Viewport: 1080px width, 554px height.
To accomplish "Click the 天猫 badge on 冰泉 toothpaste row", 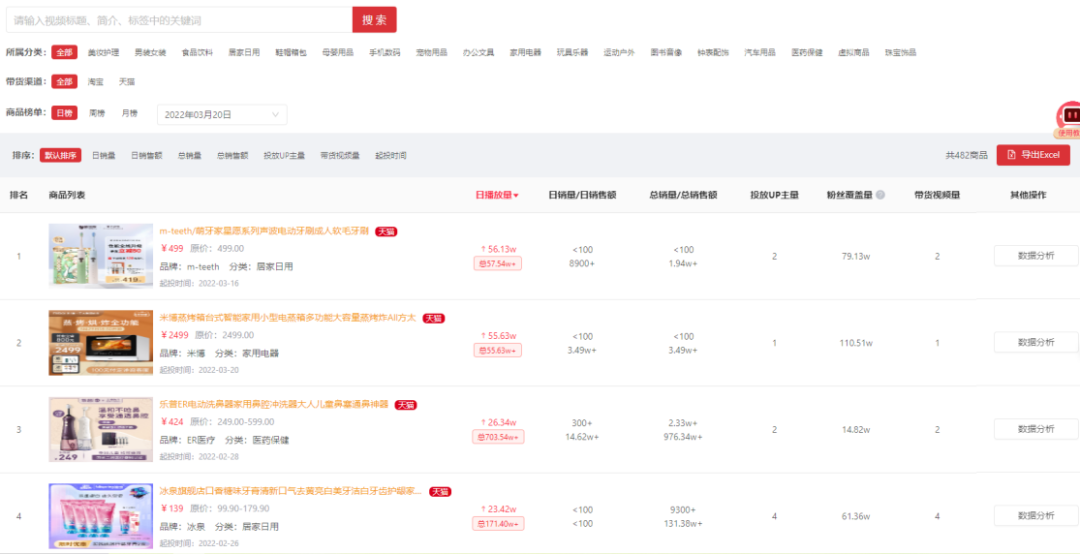I will 440,492.
